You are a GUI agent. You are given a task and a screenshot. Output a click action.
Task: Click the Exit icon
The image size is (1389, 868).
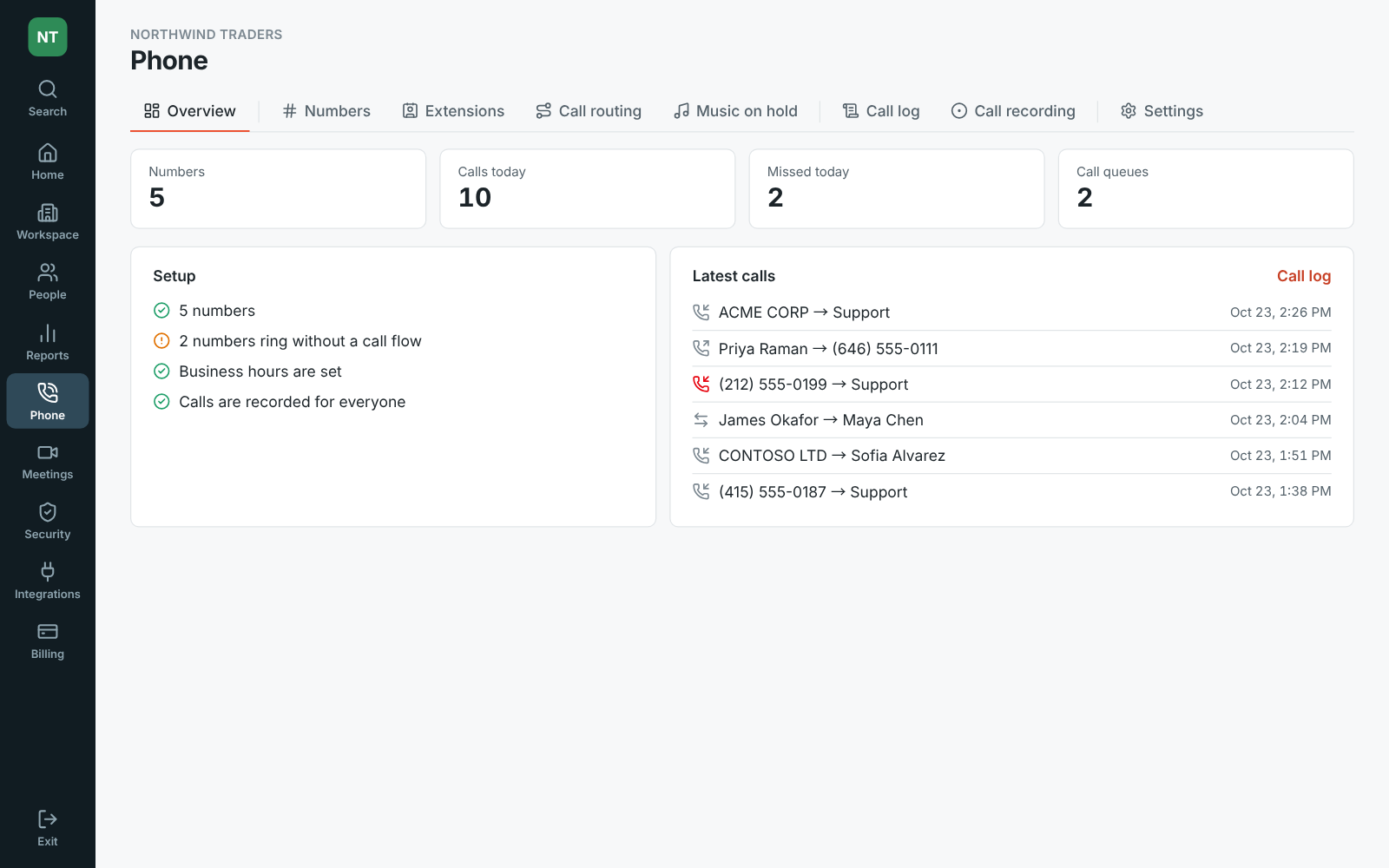[x=48, y=828]
